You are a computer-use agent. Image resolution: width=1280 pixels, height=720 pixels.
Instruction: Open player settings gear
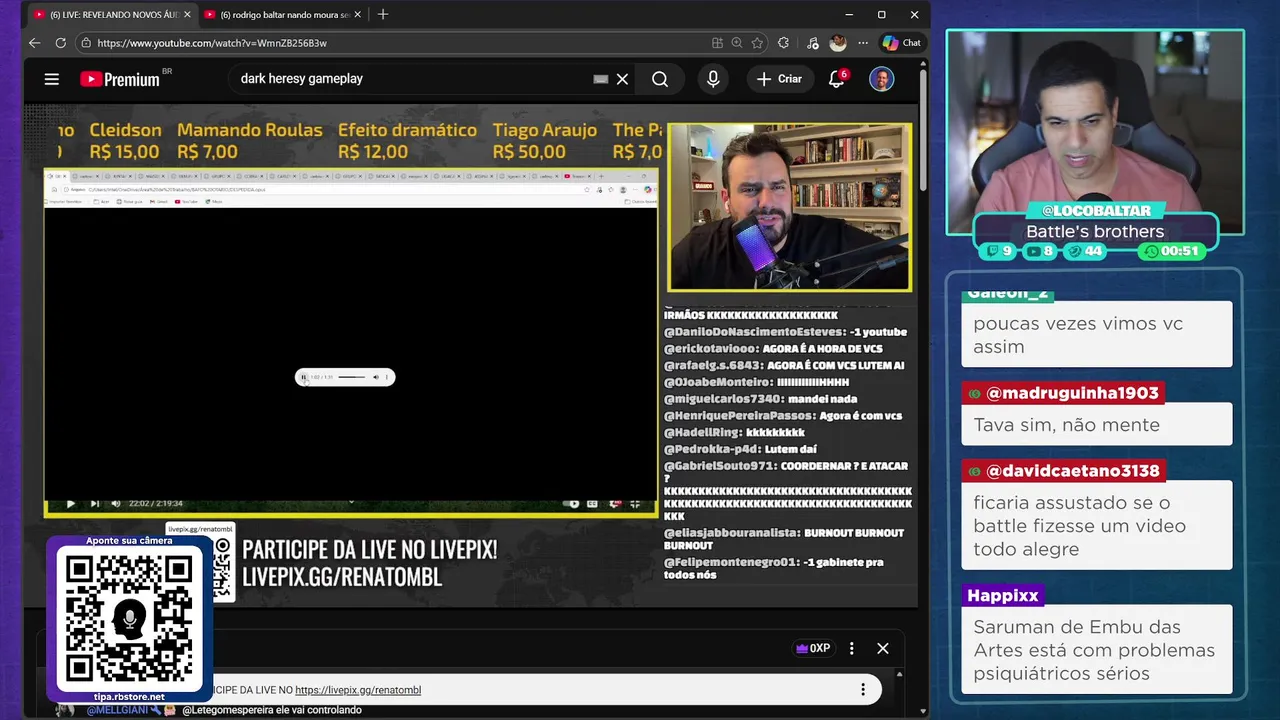point(615,503)
